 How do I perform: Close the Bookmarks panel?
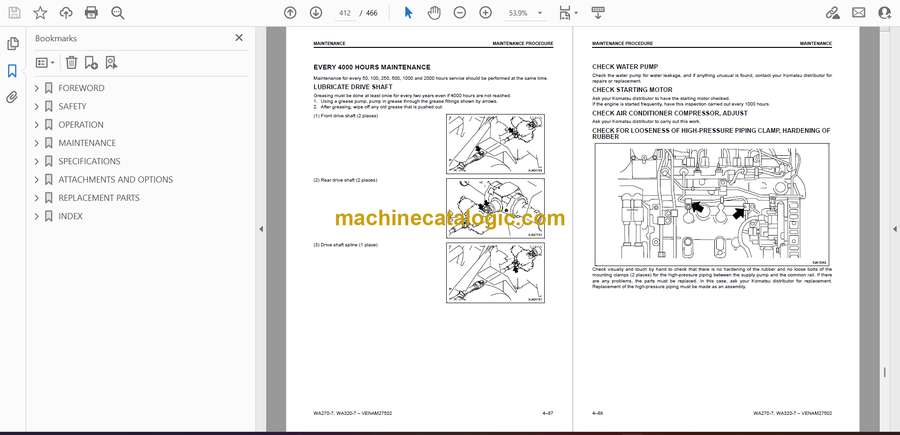[x=239, y=38]
